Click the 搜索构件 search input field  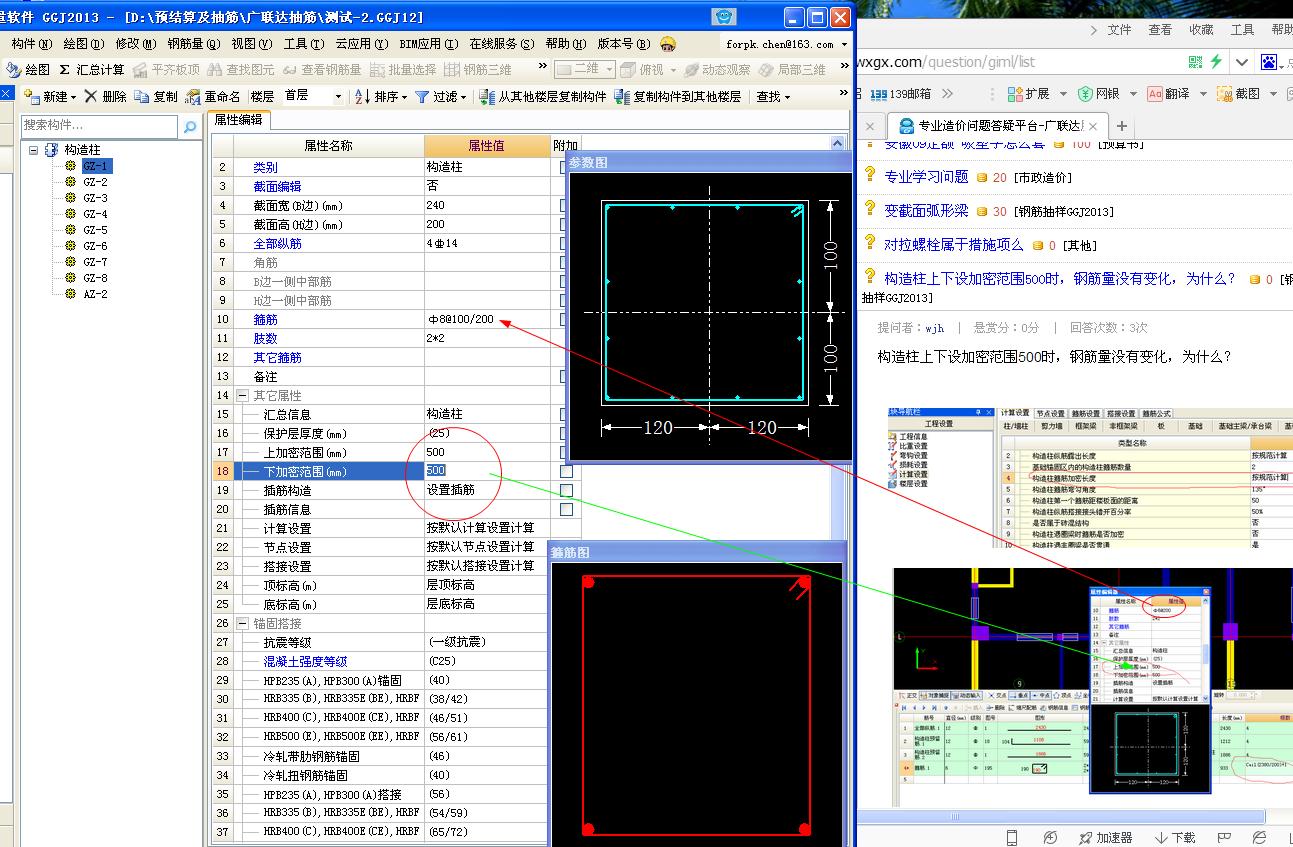(100, 126)
